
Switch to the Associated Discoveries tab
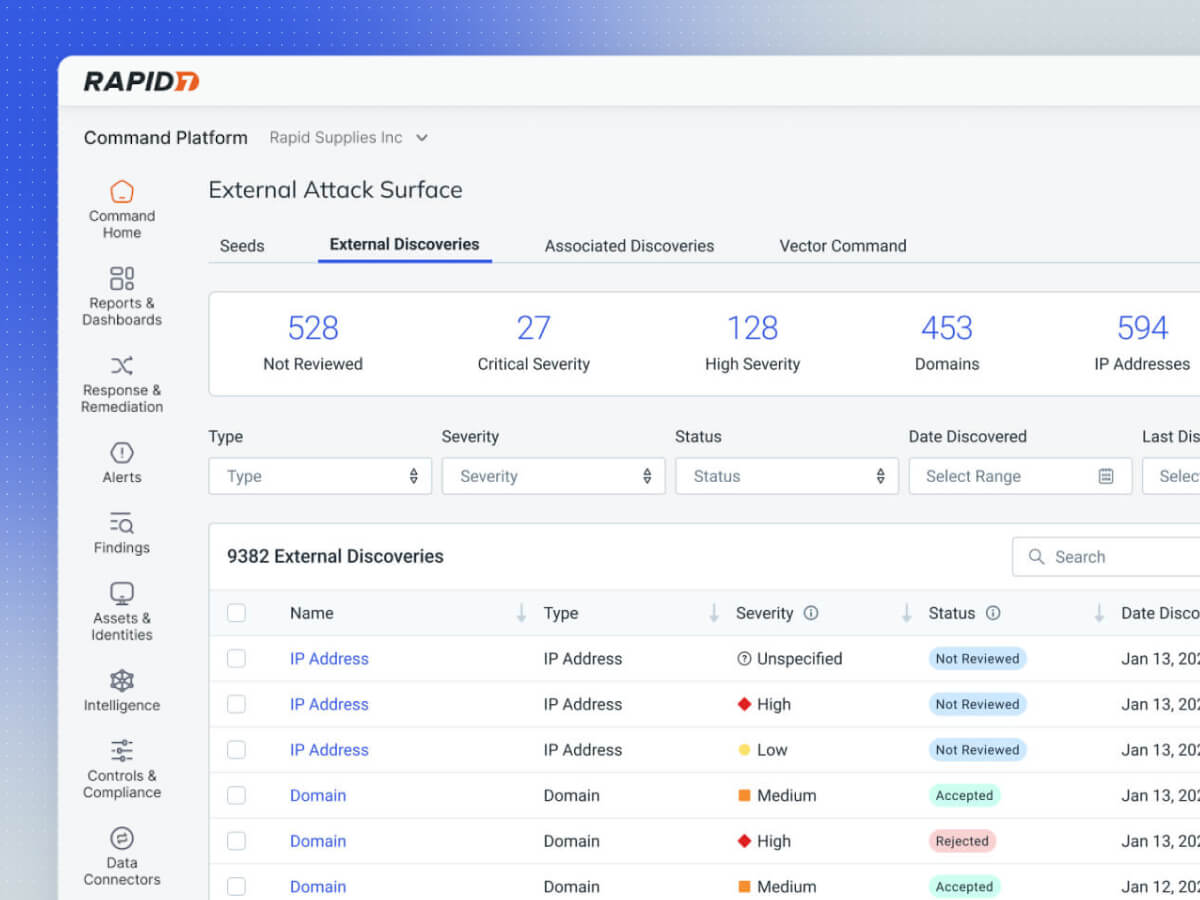tap(629, 246)
